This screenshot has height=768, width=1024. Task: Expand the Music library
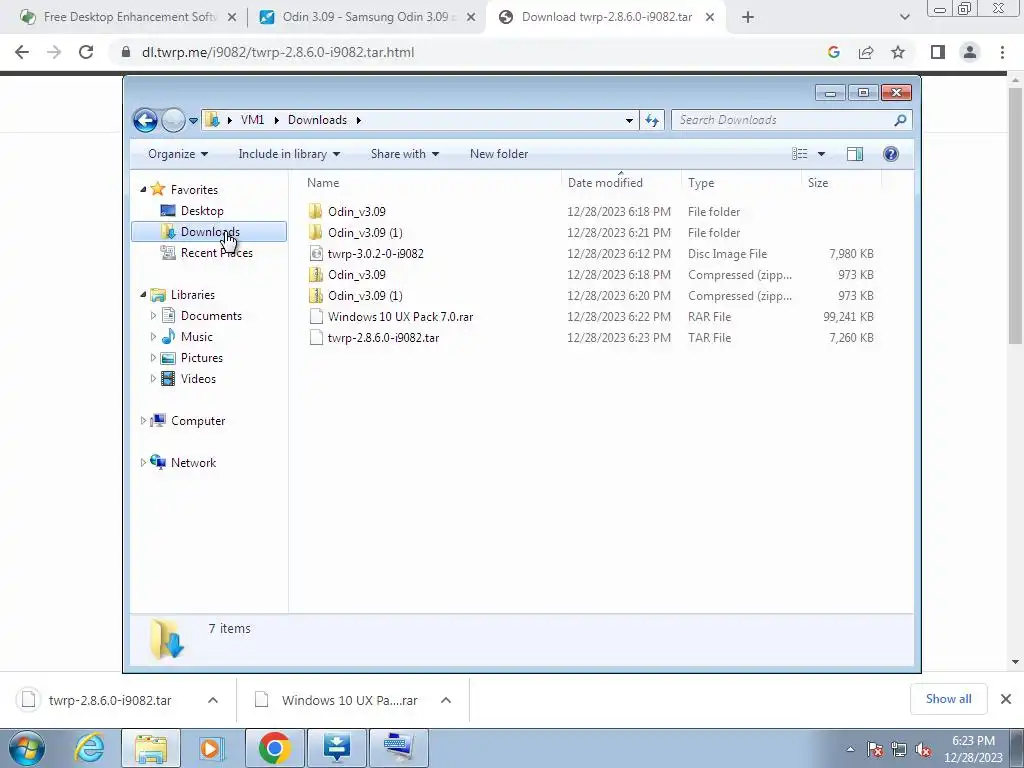[153, 337]
